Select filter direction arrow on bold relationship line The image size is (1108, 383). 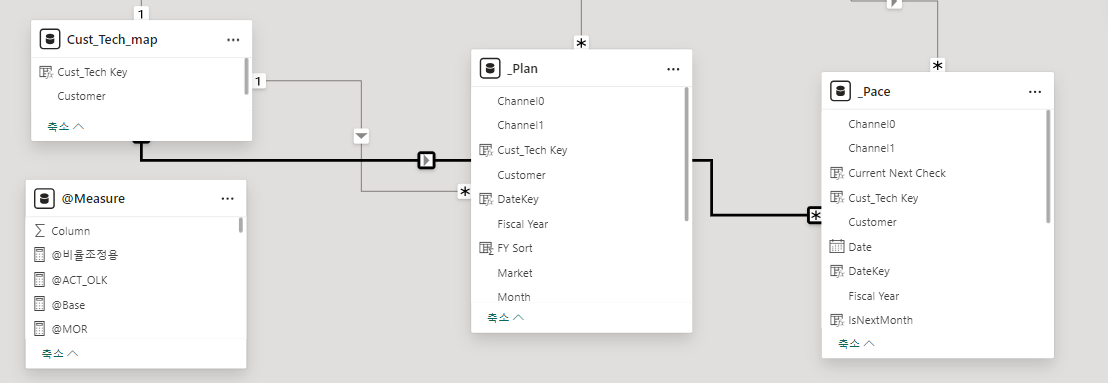click(426, 160)
